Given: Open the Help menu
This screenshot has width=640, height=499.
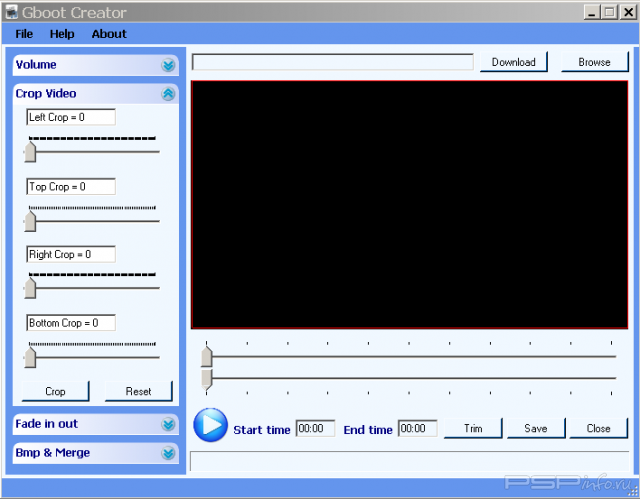Looking at the screenshot, I should [x=62, y=34].
